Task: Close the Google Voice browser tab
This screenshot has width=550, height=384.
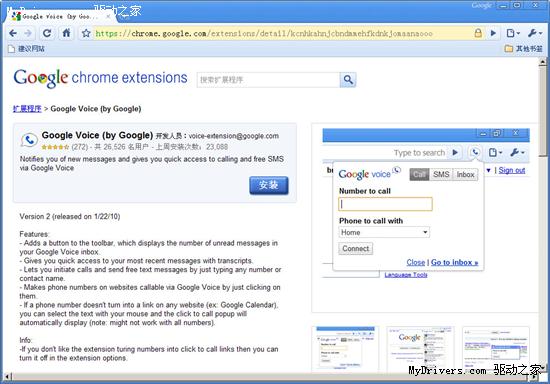Action: (x=108, y=16)
